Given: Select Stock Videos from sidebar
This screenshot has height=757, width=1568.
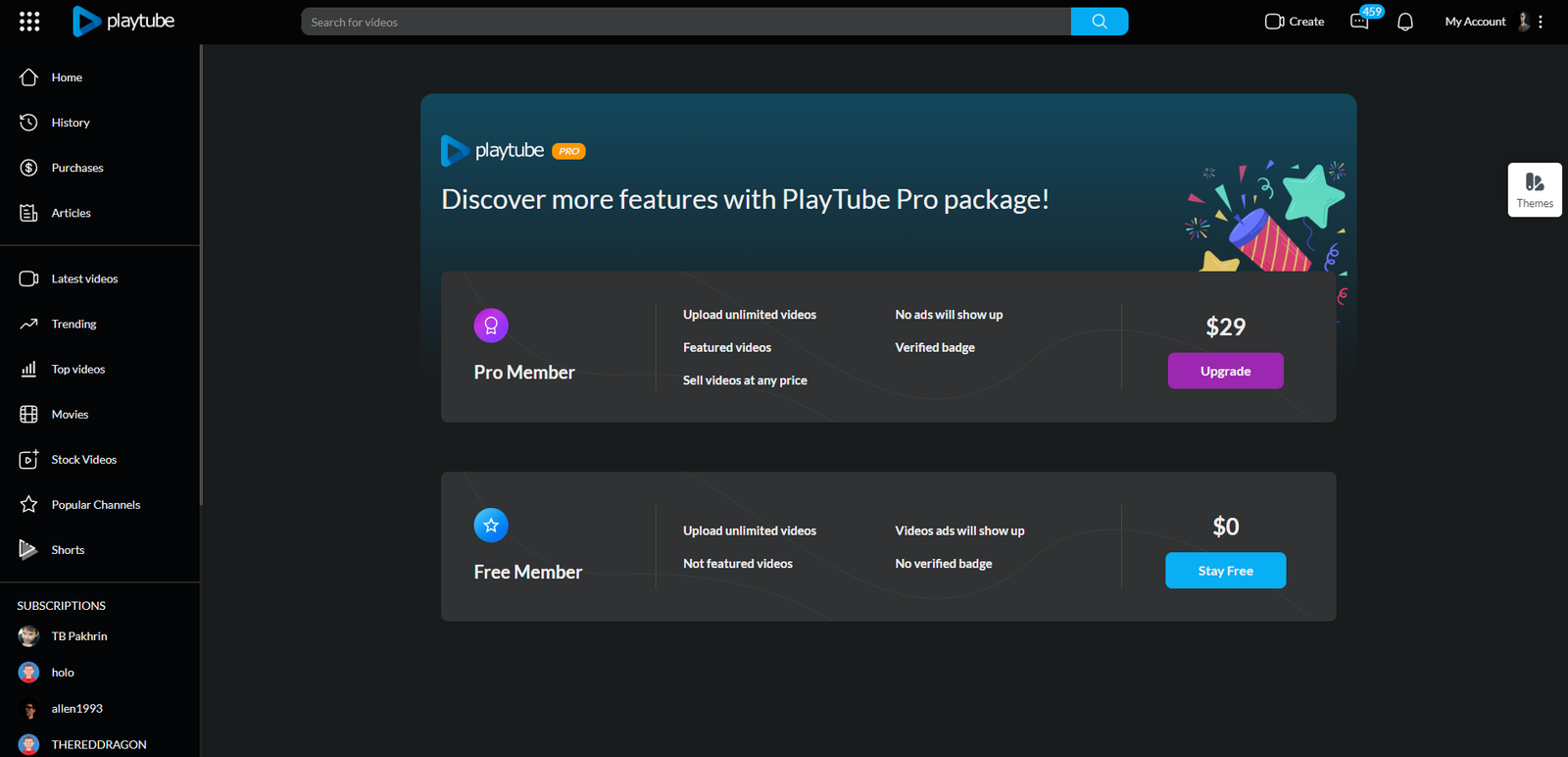Looking at the screenshot, I should click(83, 460).
